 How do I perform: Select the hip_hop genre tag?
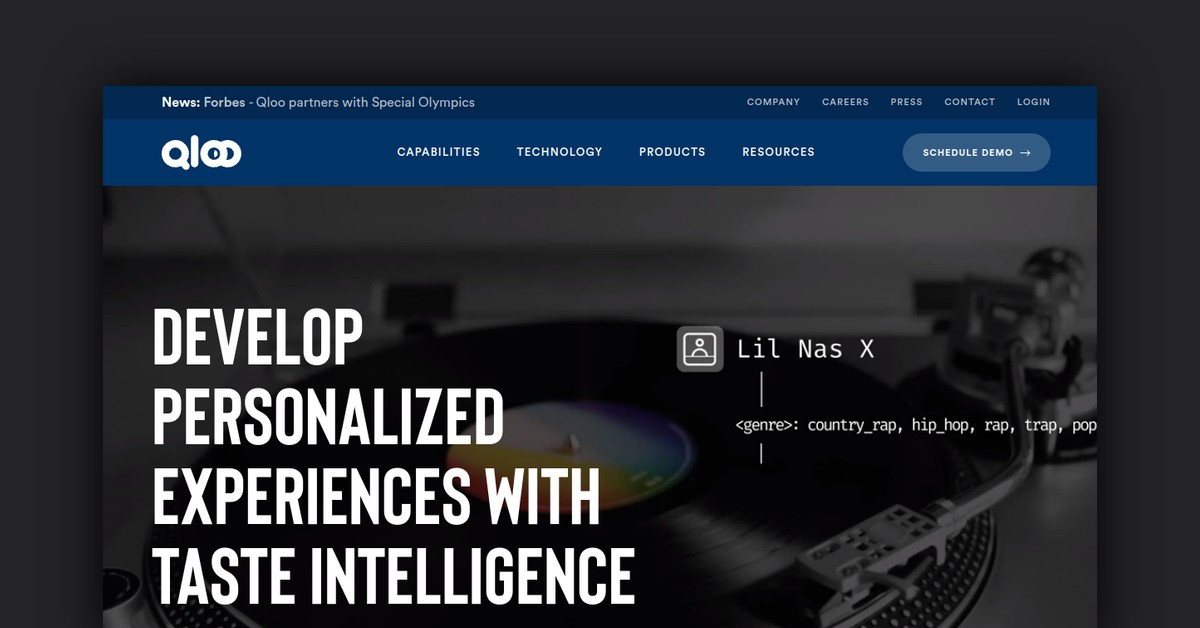tap(940, 425)
